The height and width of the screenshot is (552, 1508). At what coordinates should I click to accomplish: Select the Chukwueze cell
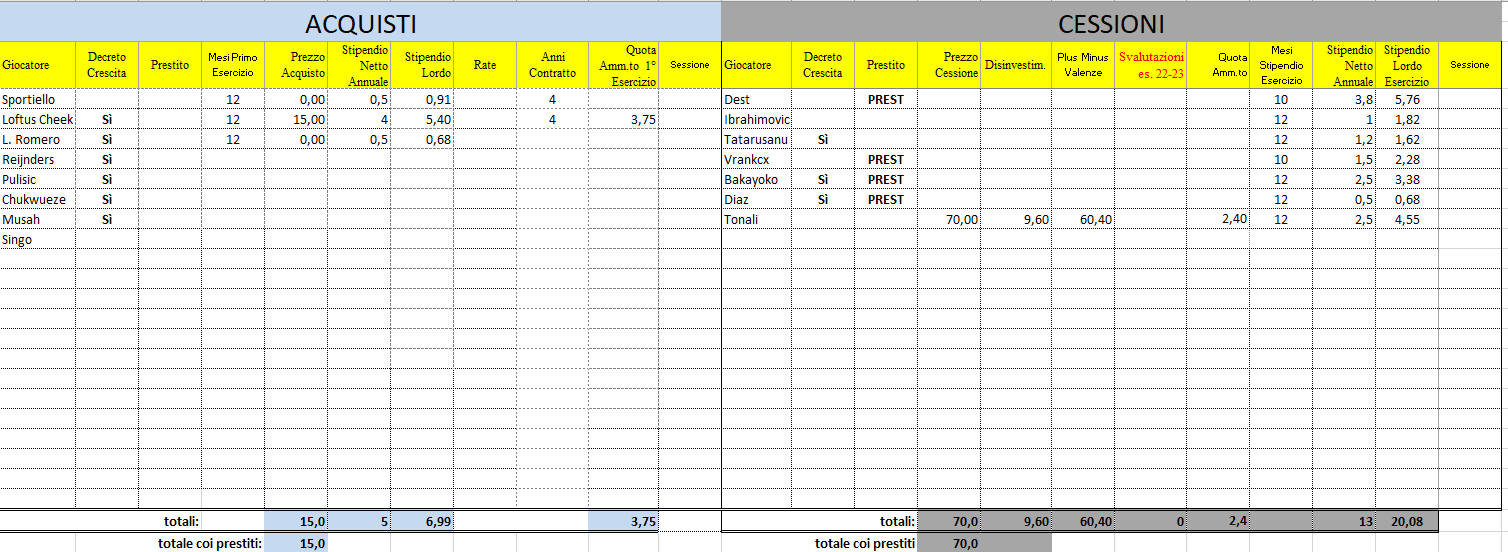tap(38, 200)
